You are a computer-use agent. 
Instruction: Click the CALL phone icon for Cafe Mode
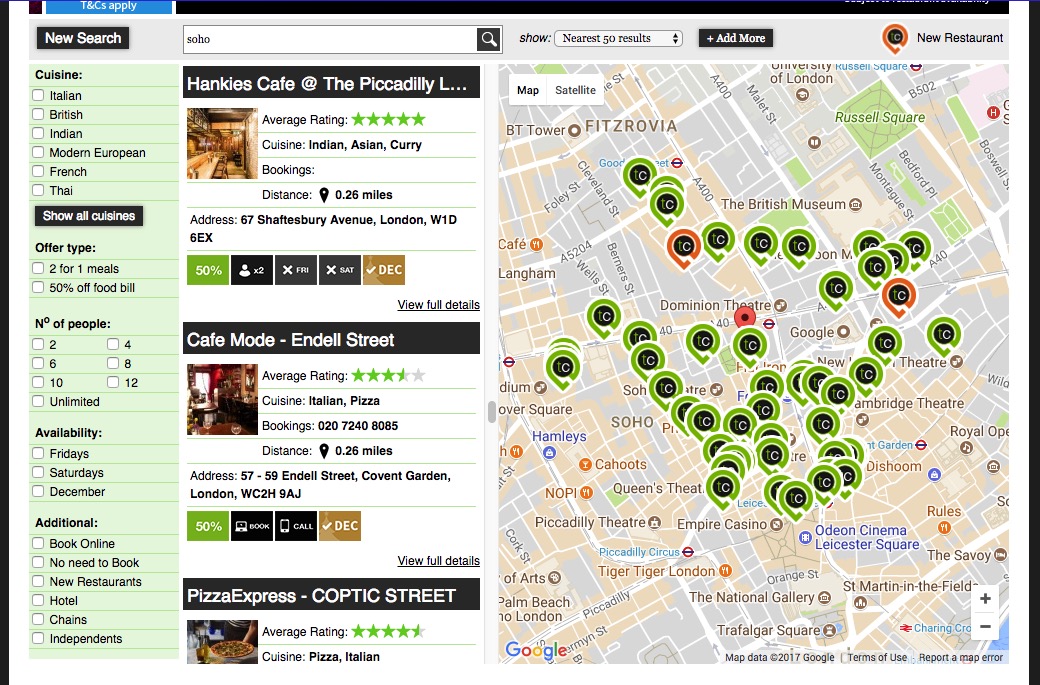[296, 526]
